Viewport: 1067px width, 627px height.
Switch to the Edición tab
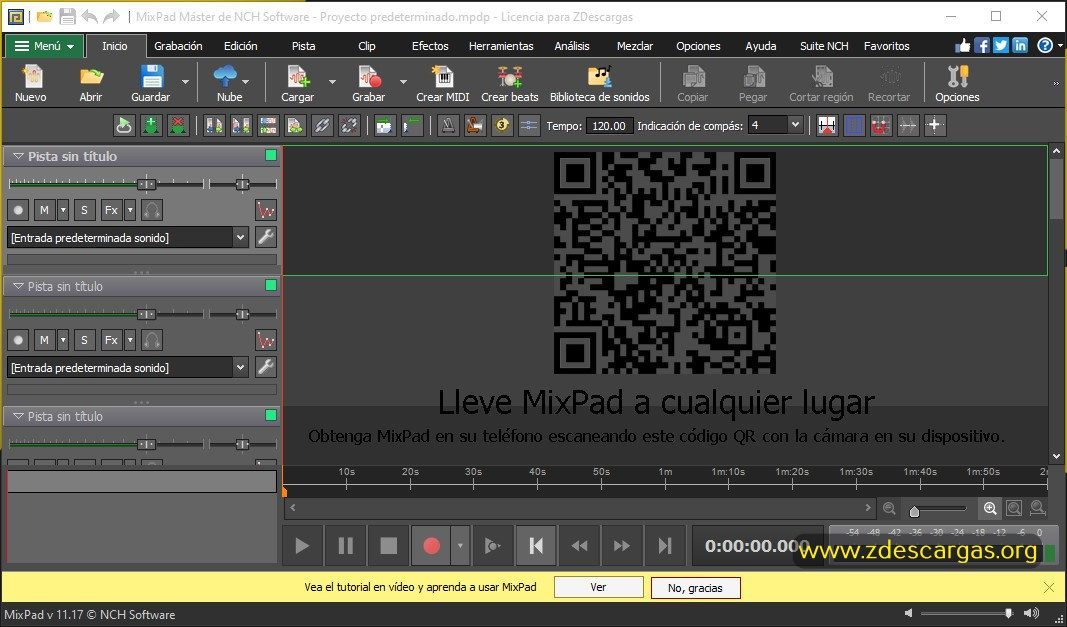coord(241,46)
